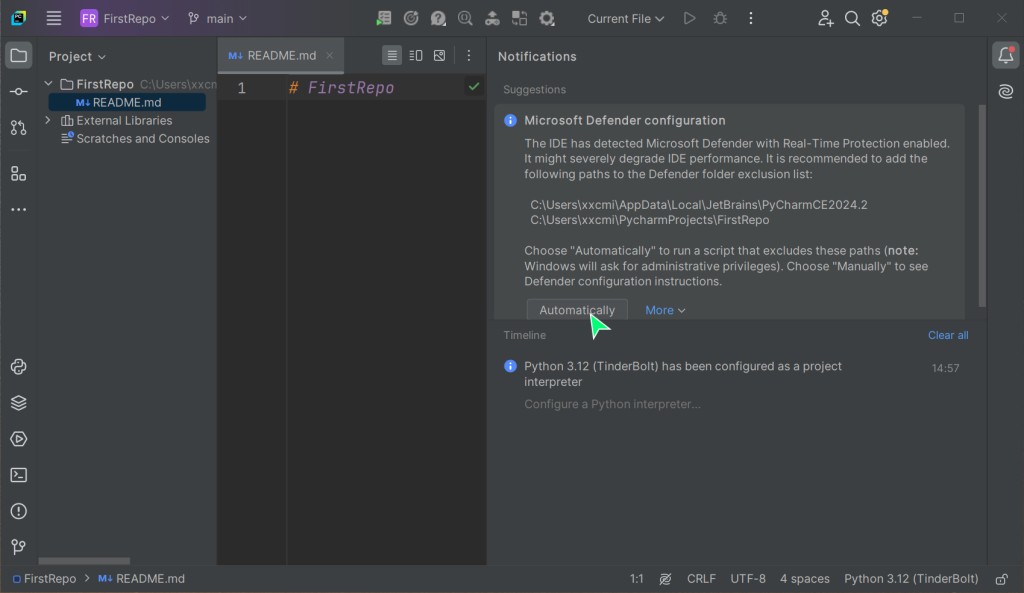The image size is (1024, 593).
Task: Switch to editor and preview mode
Action: [x=416, y=56]
